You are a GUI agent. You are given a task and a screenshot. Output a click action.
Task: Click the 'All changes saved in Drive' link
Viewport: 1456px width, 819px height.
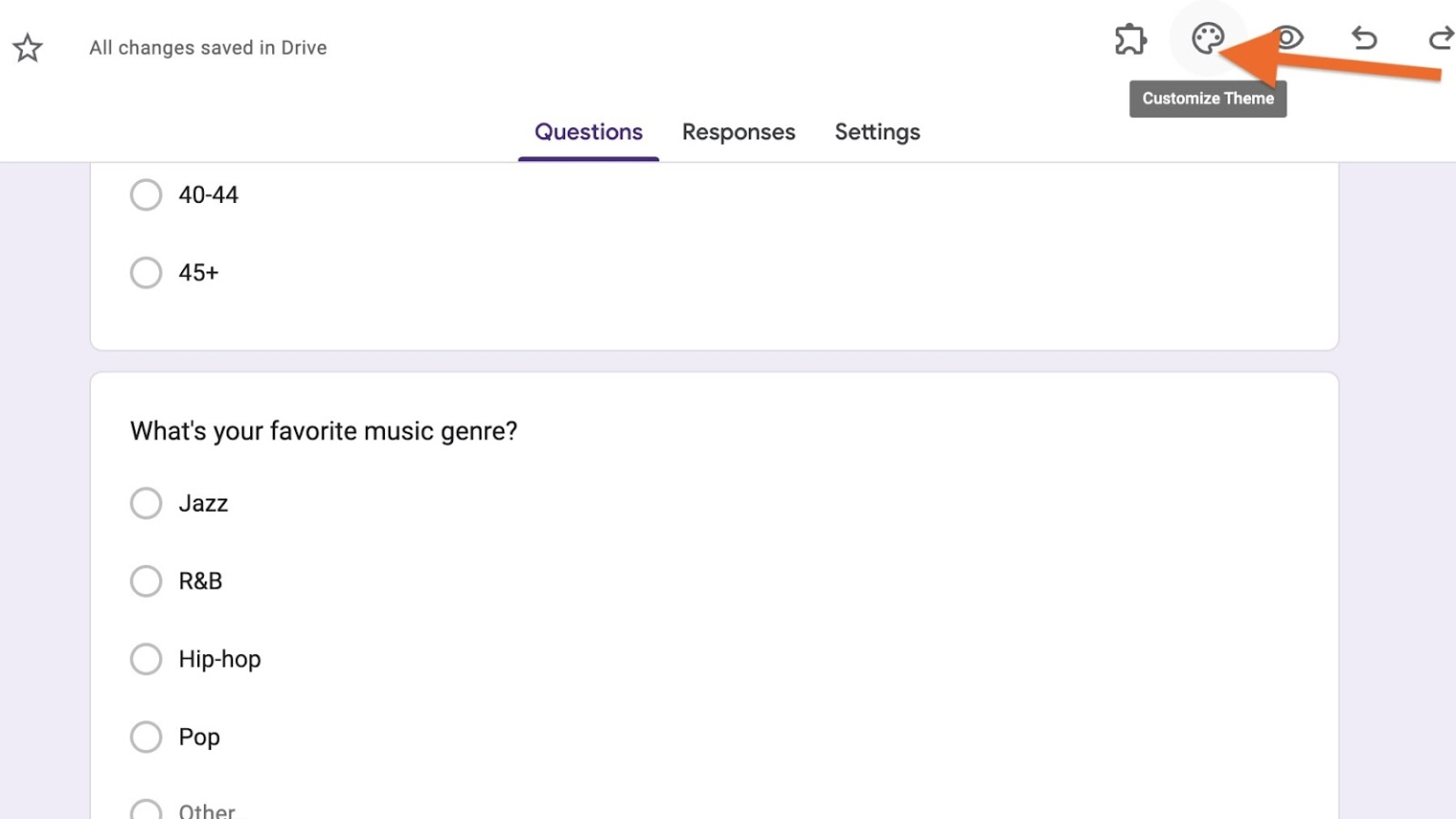[x=208, y=47]
